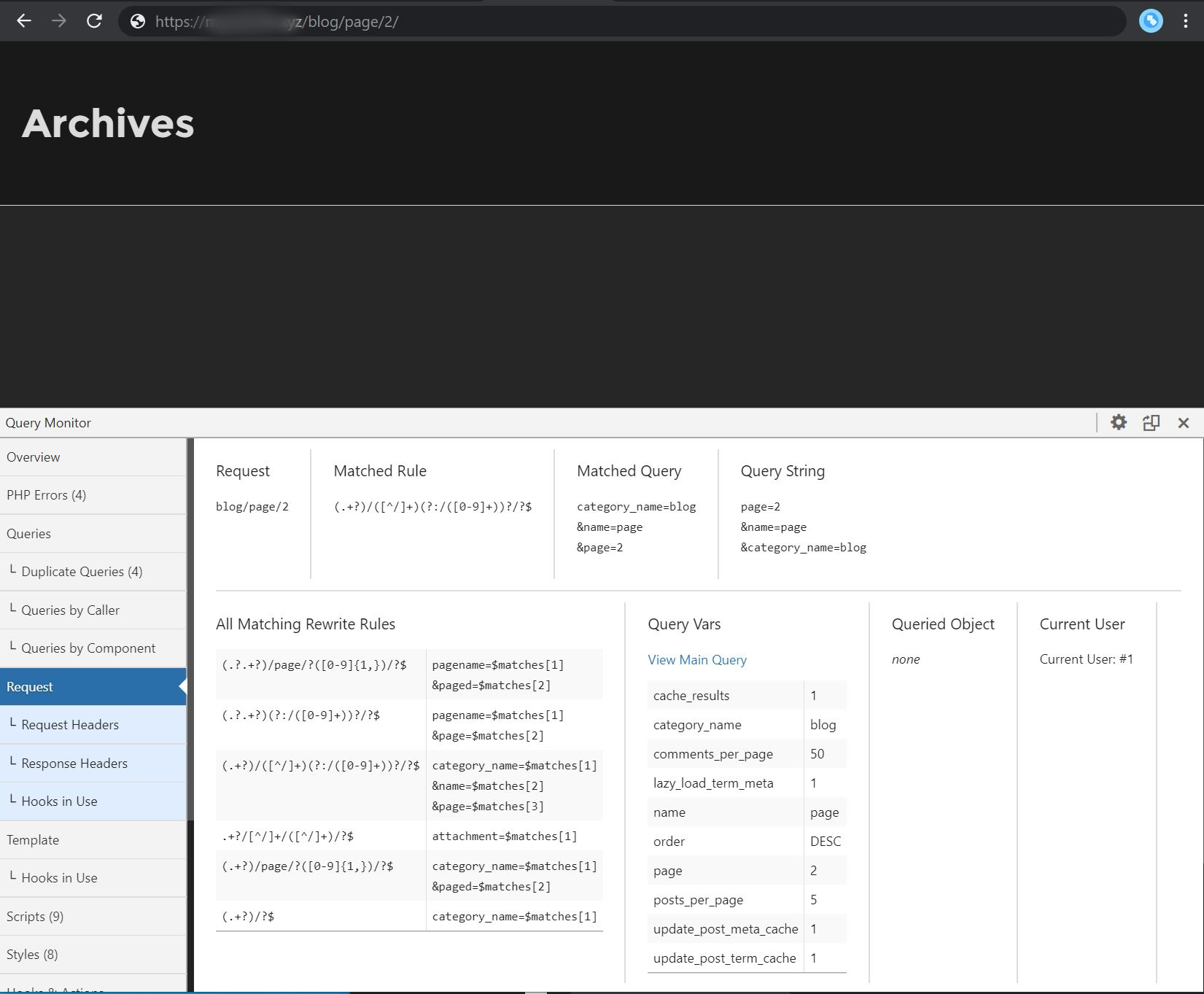The width and height of the screenshot is (1204, 994).
Task: Navigate back in browser history
Action: 24,21
